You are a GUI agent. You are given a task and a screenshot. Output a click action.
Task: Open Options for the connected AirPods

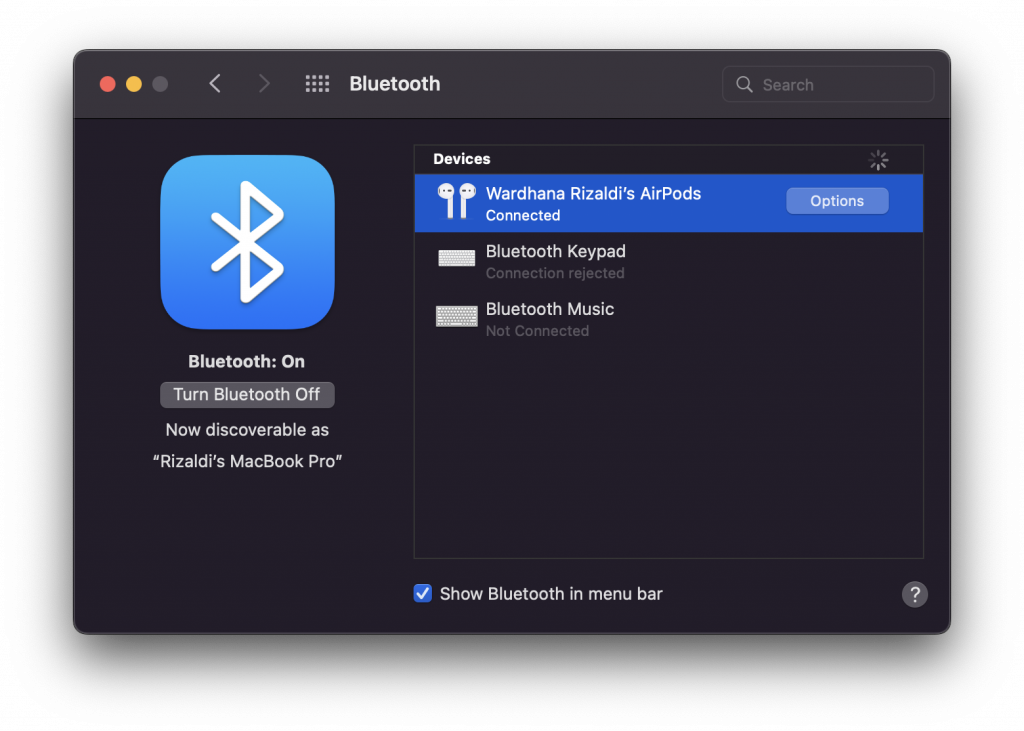(837, 201)
